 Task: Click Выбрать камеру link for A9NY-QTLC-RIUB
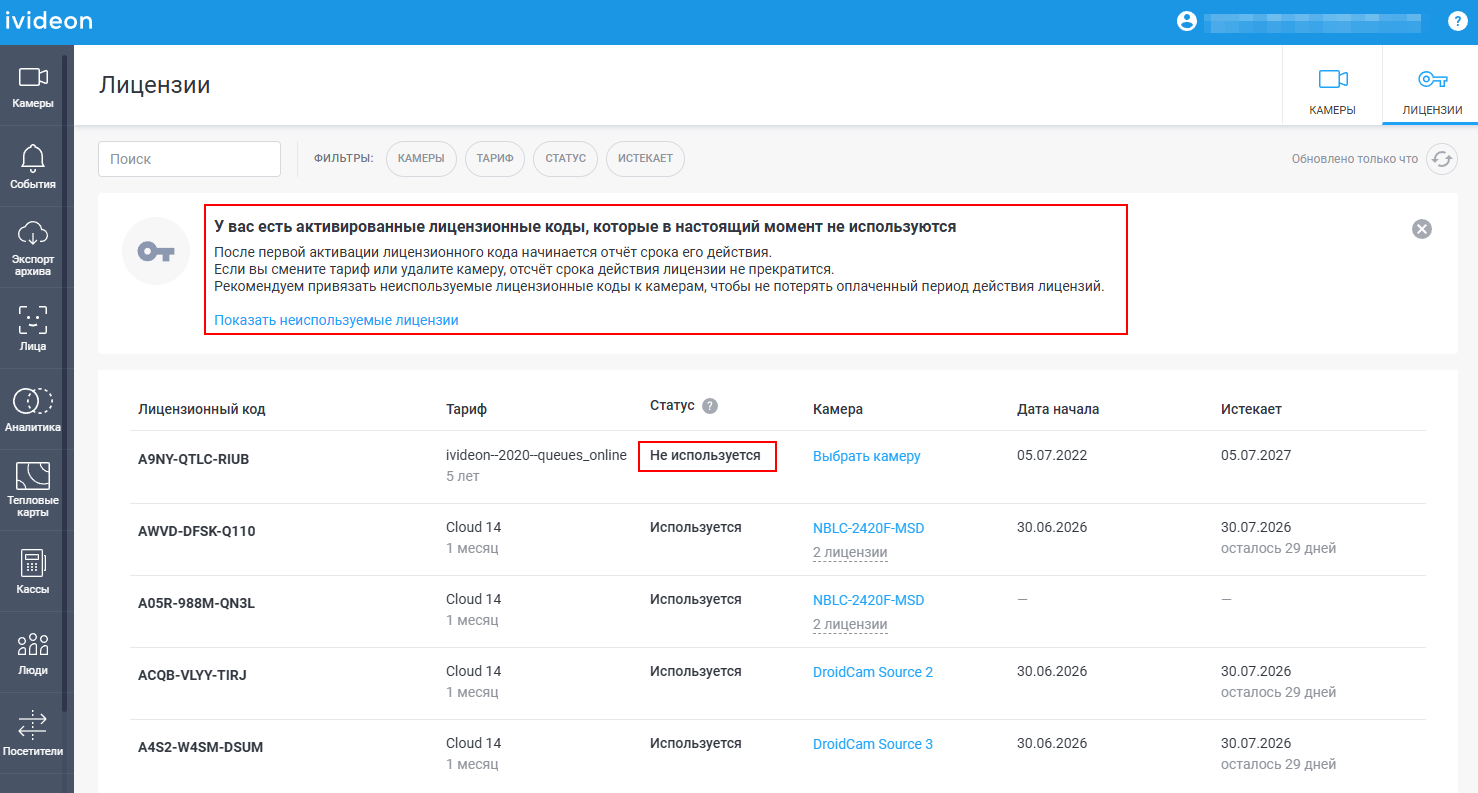click(x=867, y=456)
